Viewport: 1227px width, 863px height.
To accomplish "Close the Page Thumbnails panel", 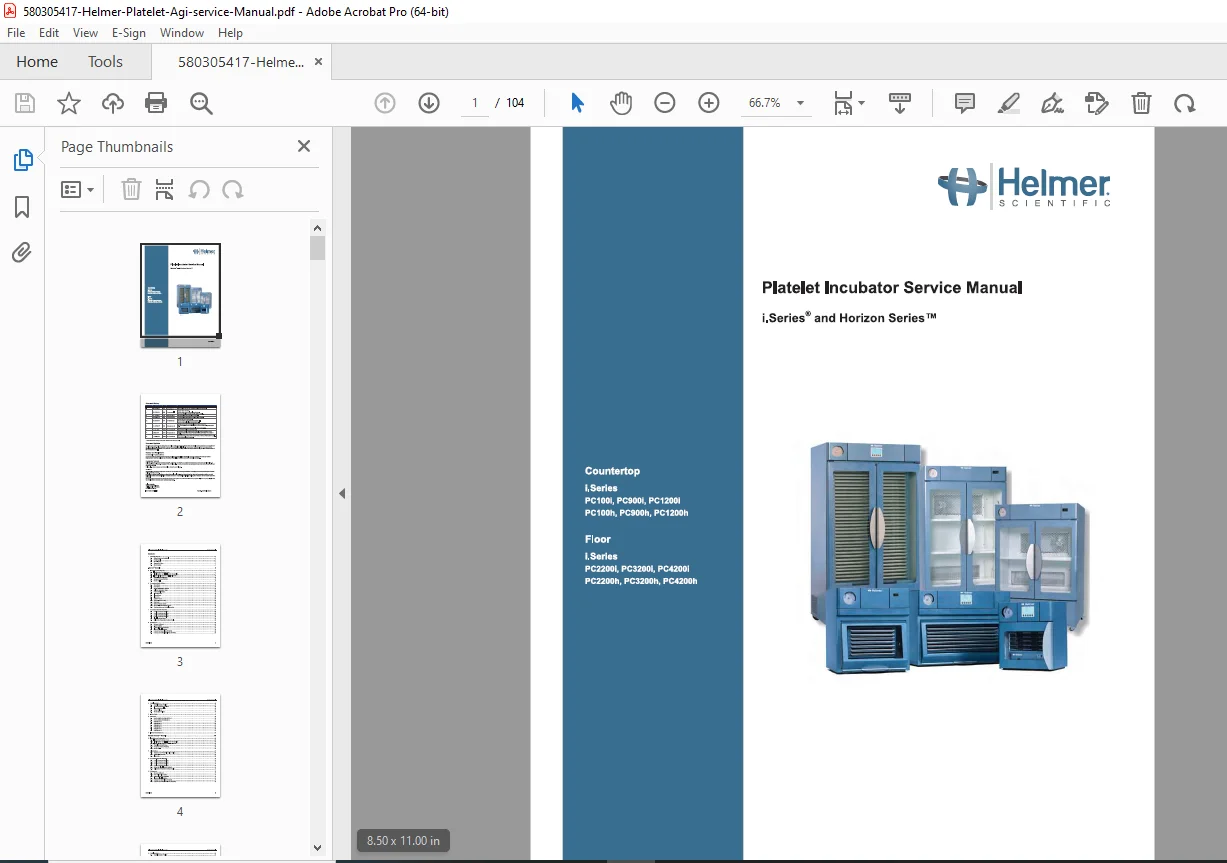I will click(304, 146).
